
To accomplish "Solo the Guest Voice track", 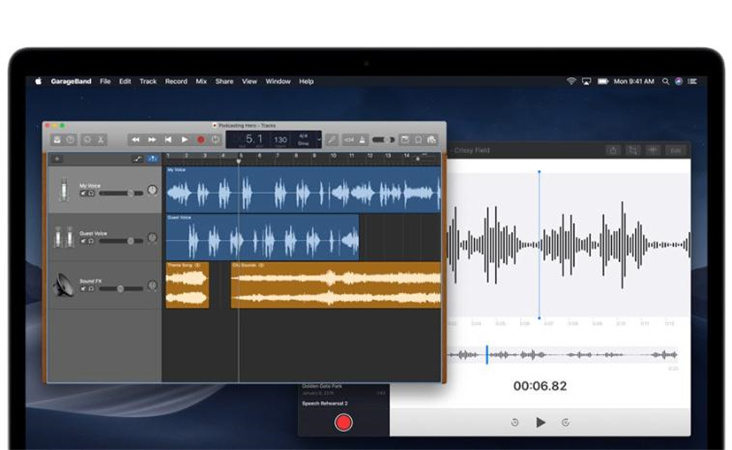I will pyautogui.click(x=91, y=241).
